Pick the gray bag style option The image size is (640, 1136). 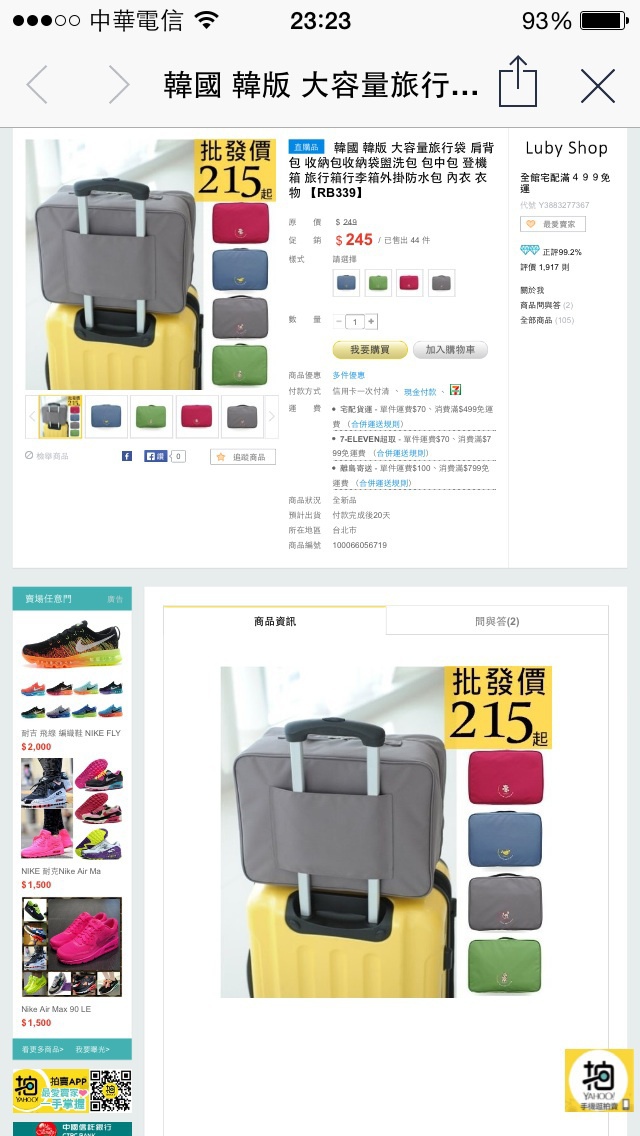441,283
